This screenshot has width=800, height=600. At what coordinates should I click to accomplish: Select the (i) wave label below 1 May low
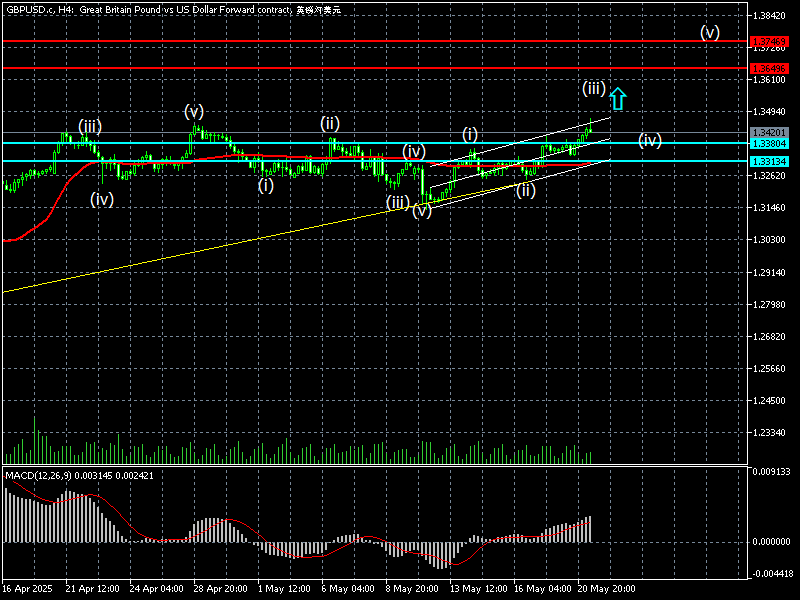pos(265,185)
